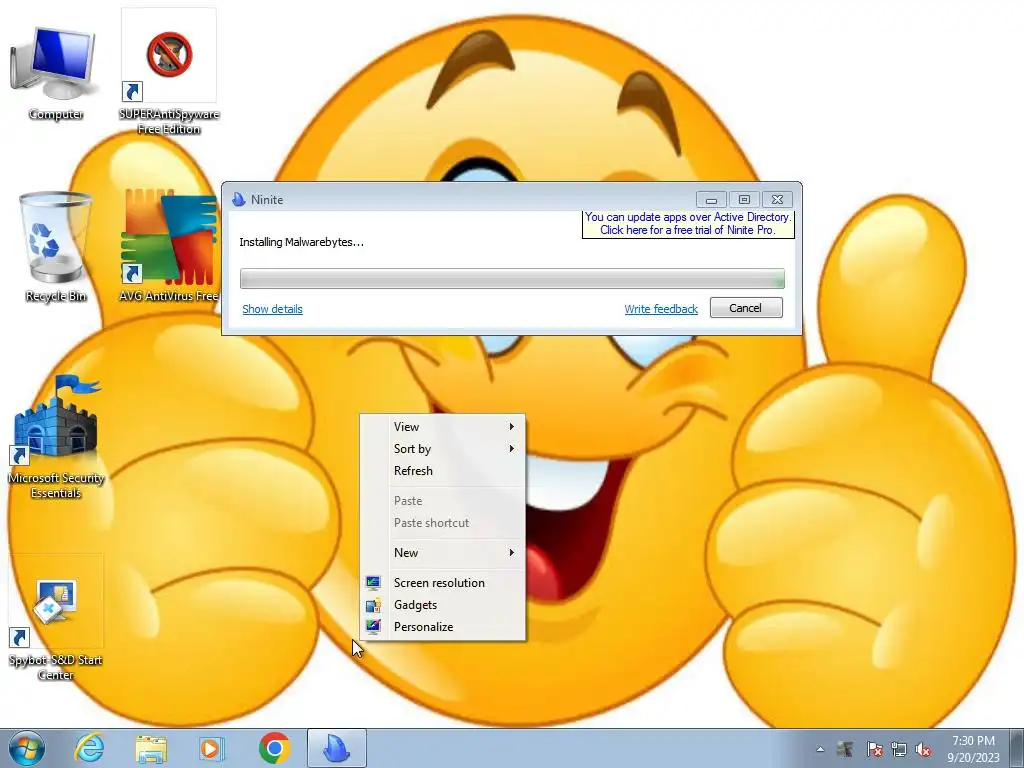Click the Gadgets menu icon

pyautogui.click(x=373, y=605)
